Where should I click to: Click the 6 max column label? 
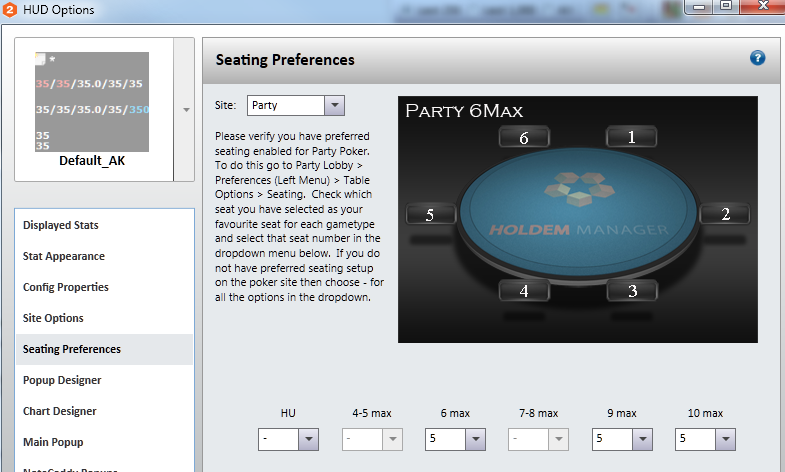(x=455, y=413)
